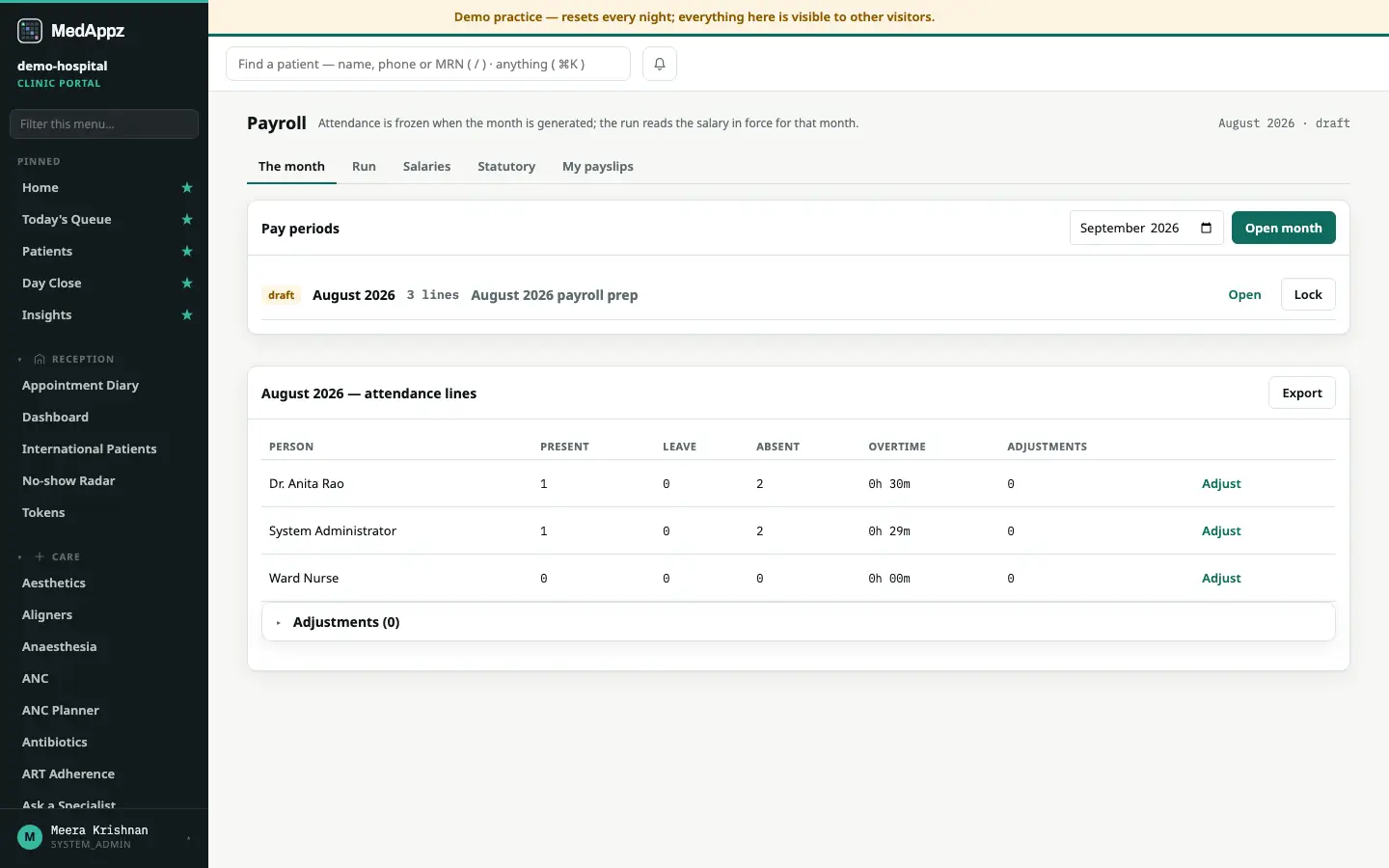Open the notifications bell

660,64
